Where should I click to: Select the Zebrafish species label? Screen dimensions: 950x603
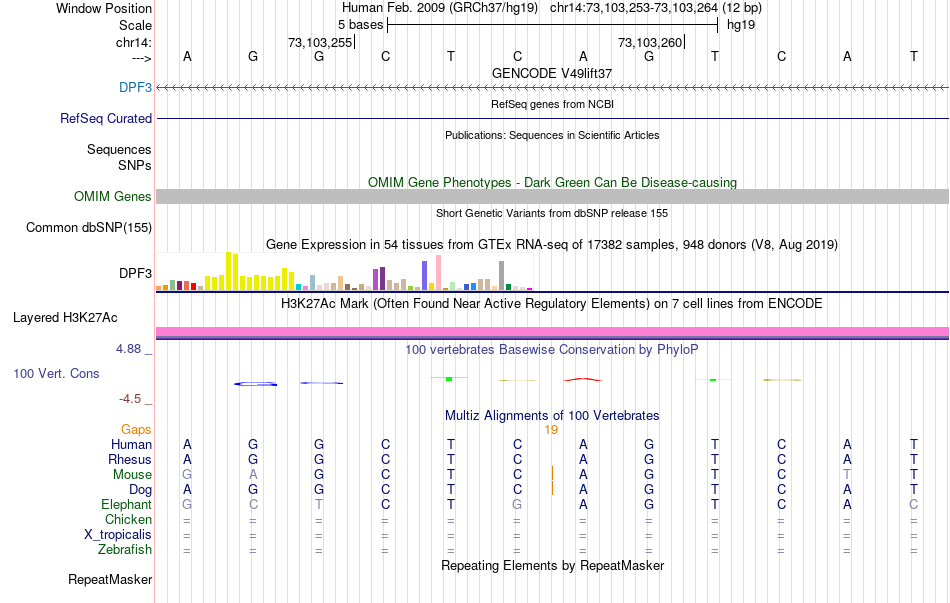[125, 549]
